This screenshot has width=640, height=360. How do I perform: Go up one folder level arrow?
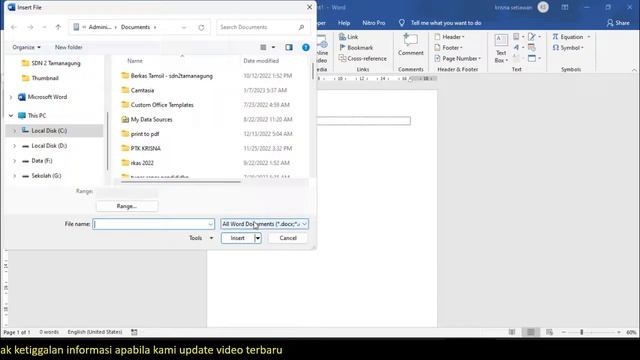[x=58, y=27]
